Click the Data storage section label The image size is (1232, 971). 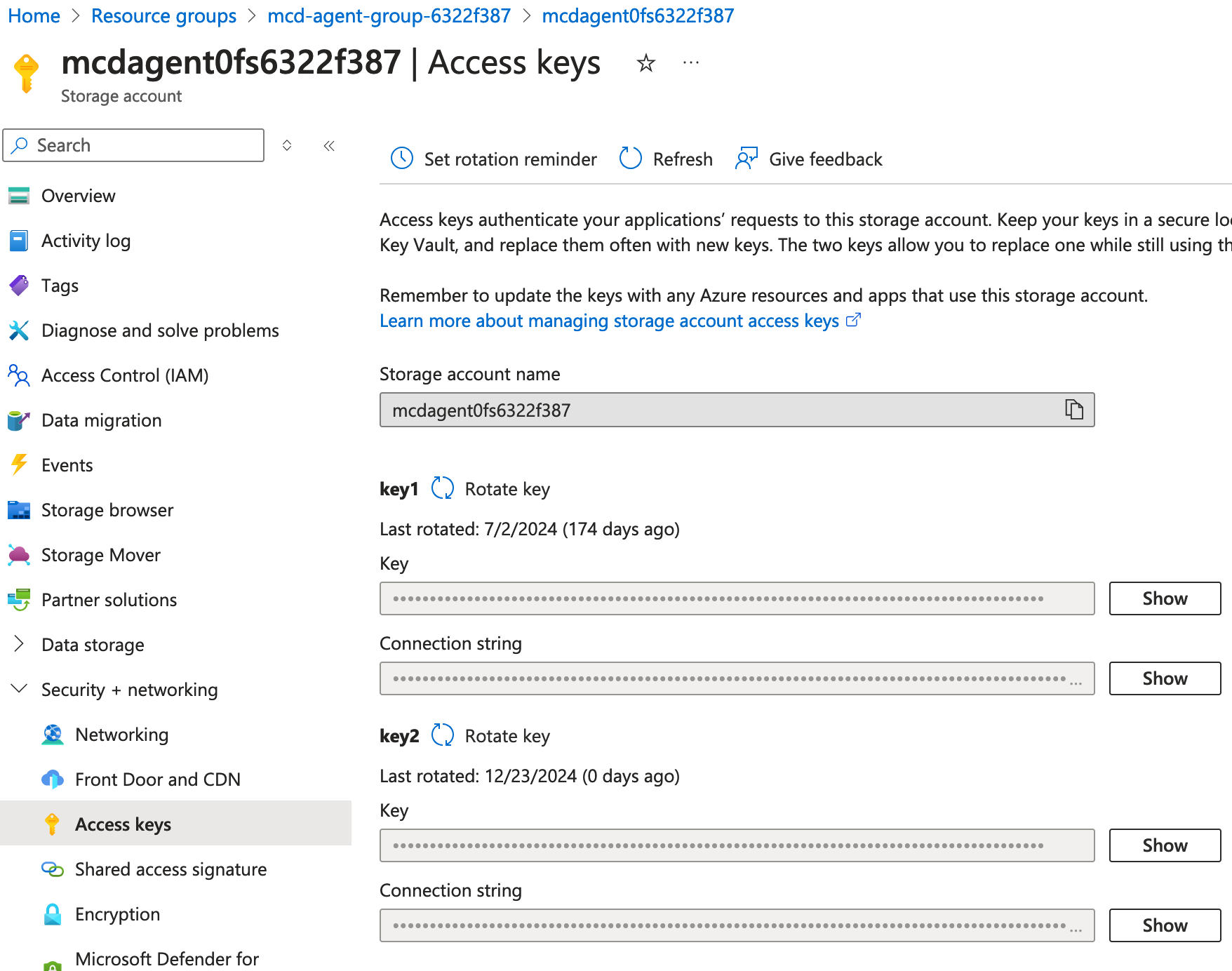click(93, 645)
